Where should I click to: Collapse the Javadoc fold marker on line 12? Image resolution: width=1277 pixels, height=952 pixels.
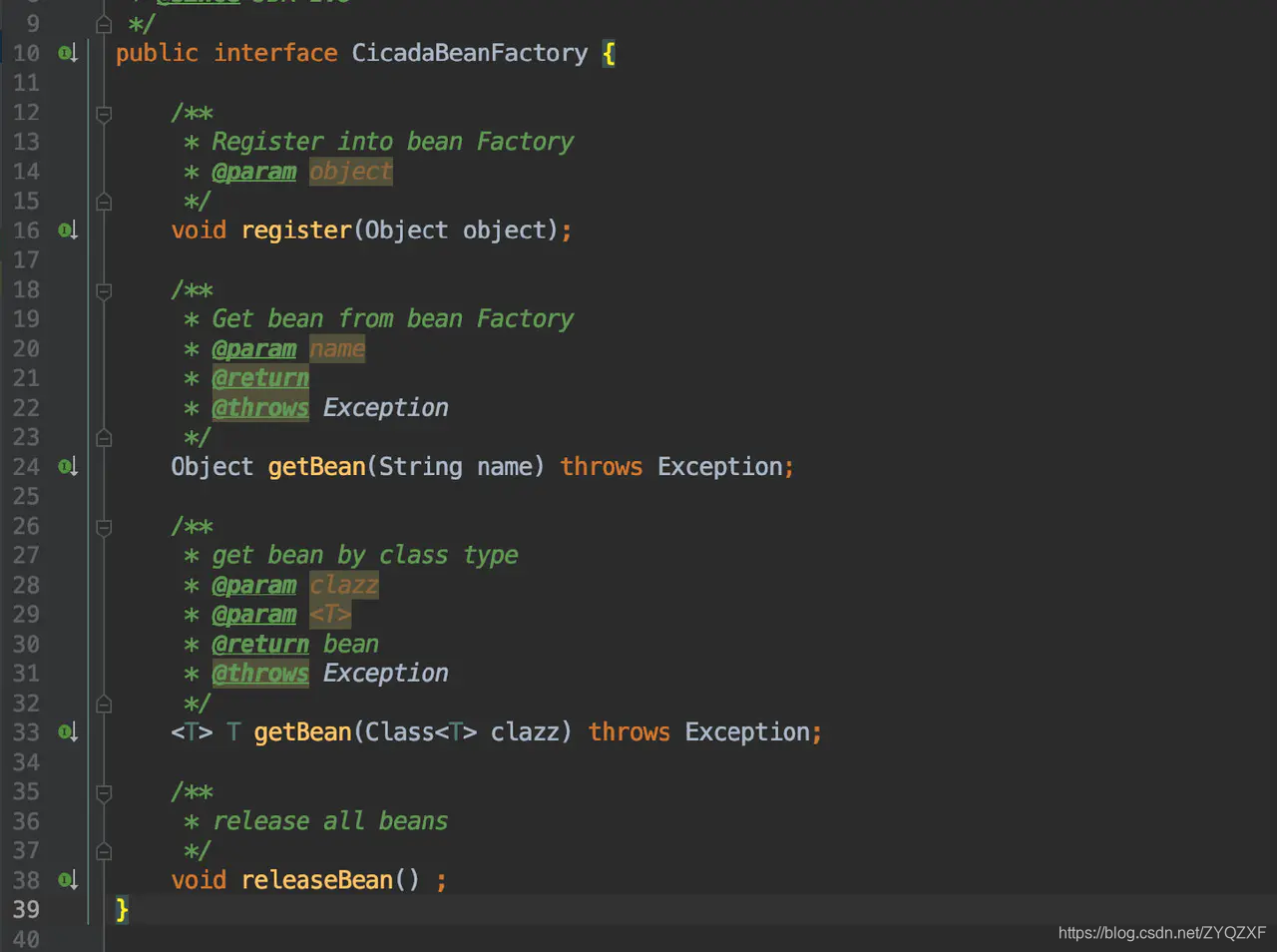pyautogui.click(x=104, y=114)
